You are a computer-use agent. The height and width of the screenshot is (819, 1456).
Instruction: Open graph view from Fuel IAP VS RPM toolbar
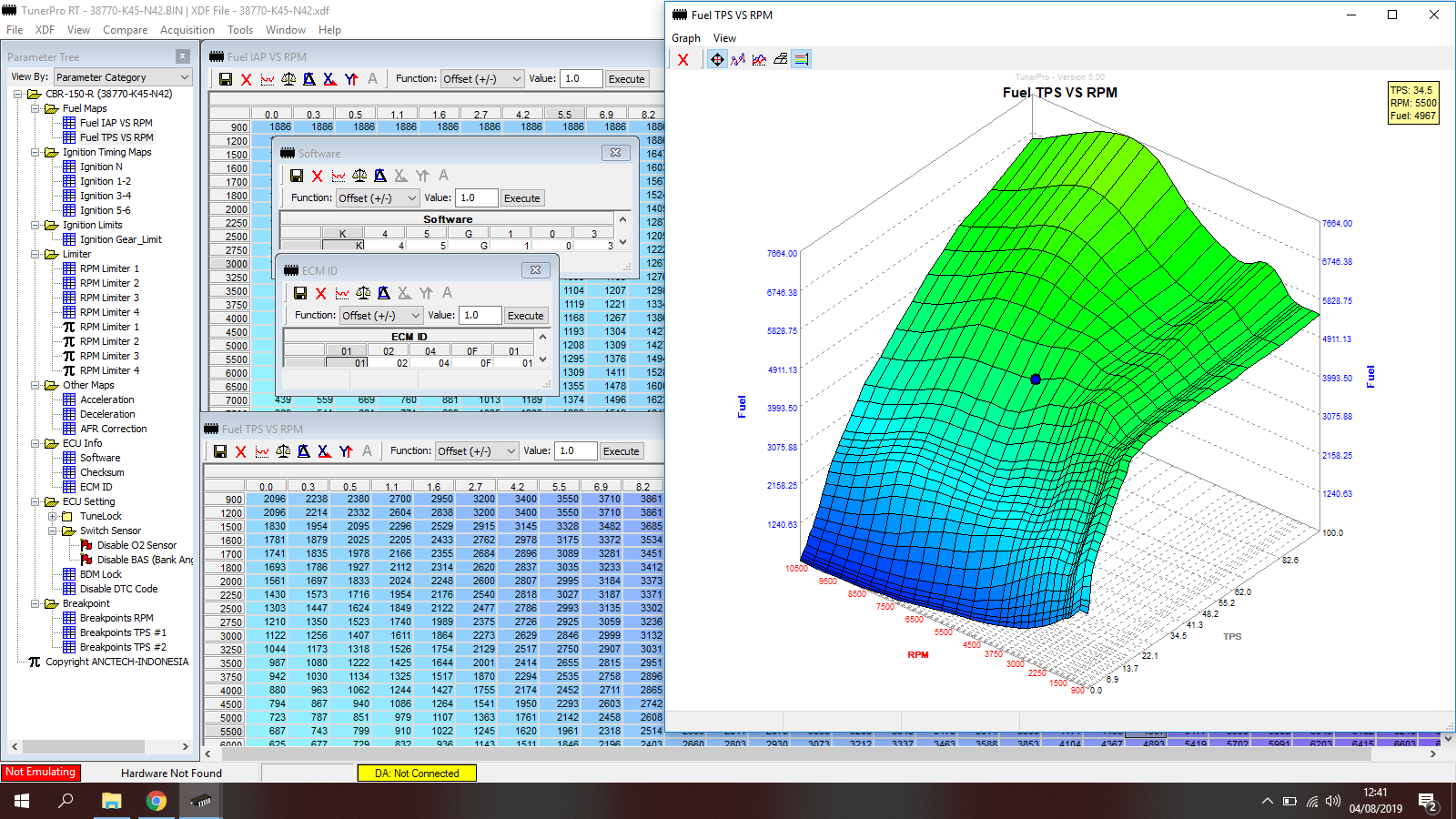coord(268,79)
